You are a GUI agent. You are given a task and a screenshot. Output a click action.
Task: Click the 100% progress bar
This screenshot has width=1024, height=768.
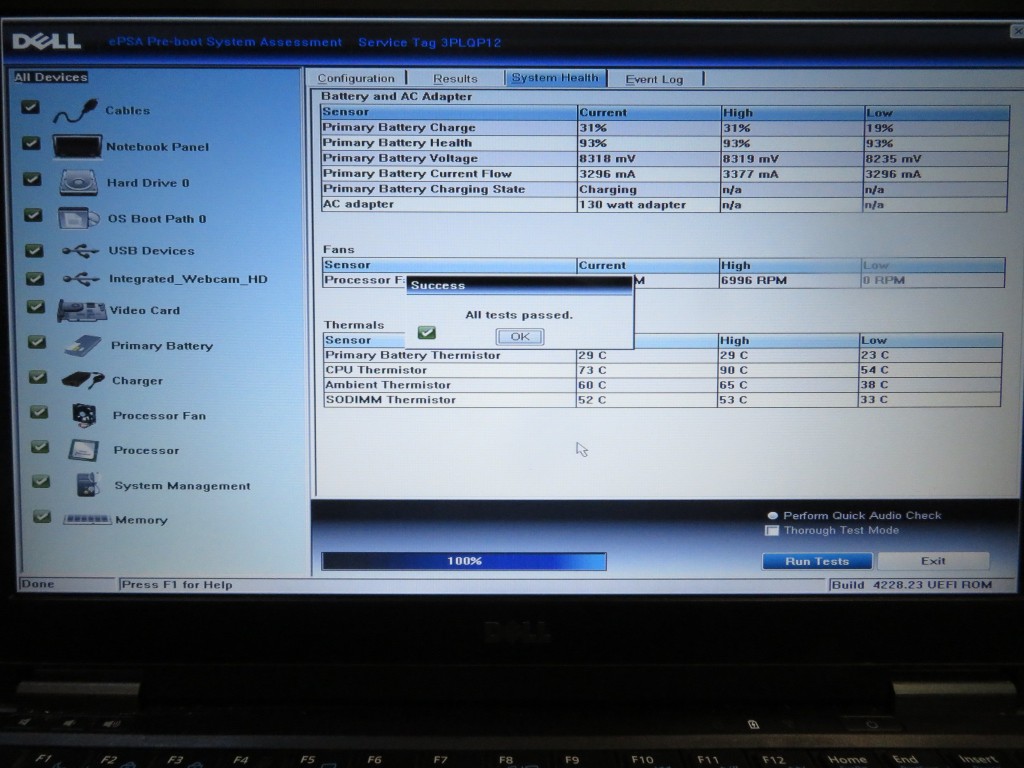[464, 561]
